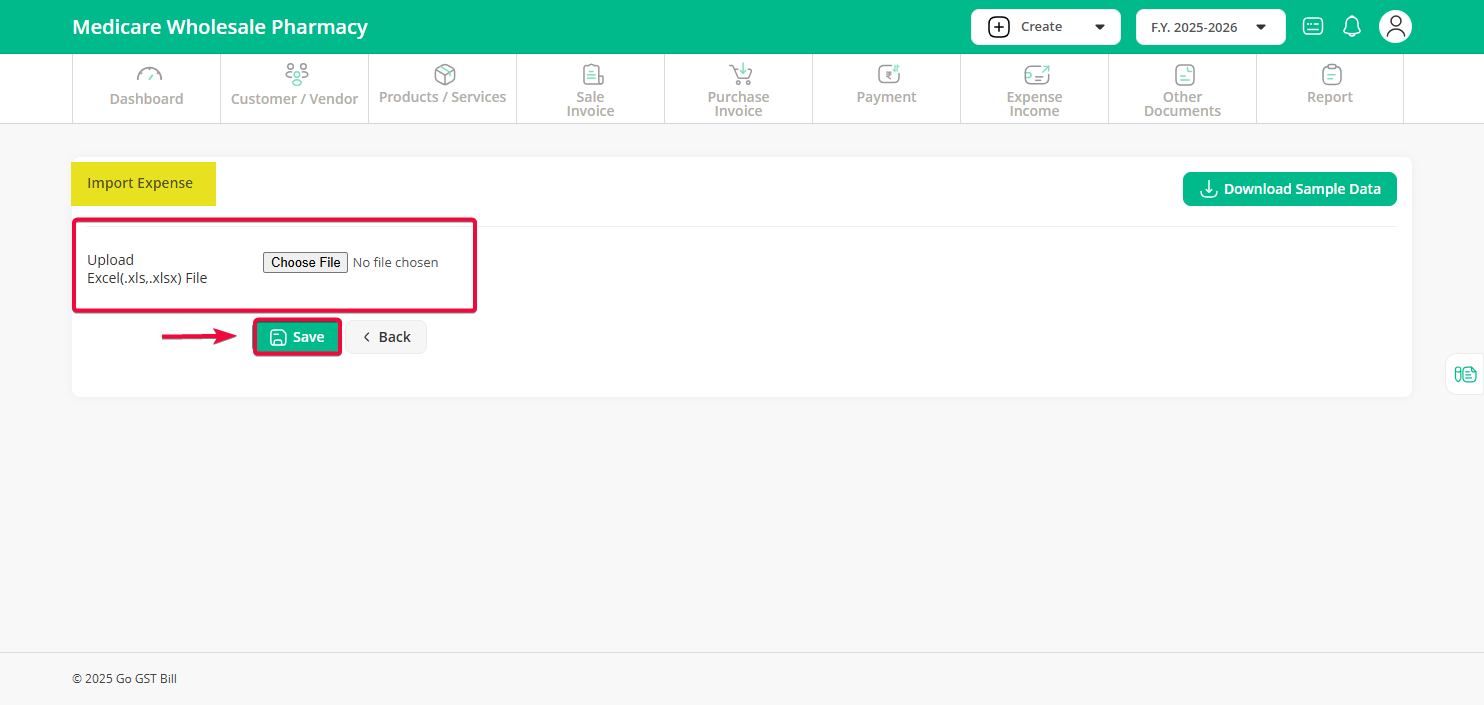Click the Medicare Wholesale Pharmacy title
Screen dimensions: 1484x705
coord(220,27)
